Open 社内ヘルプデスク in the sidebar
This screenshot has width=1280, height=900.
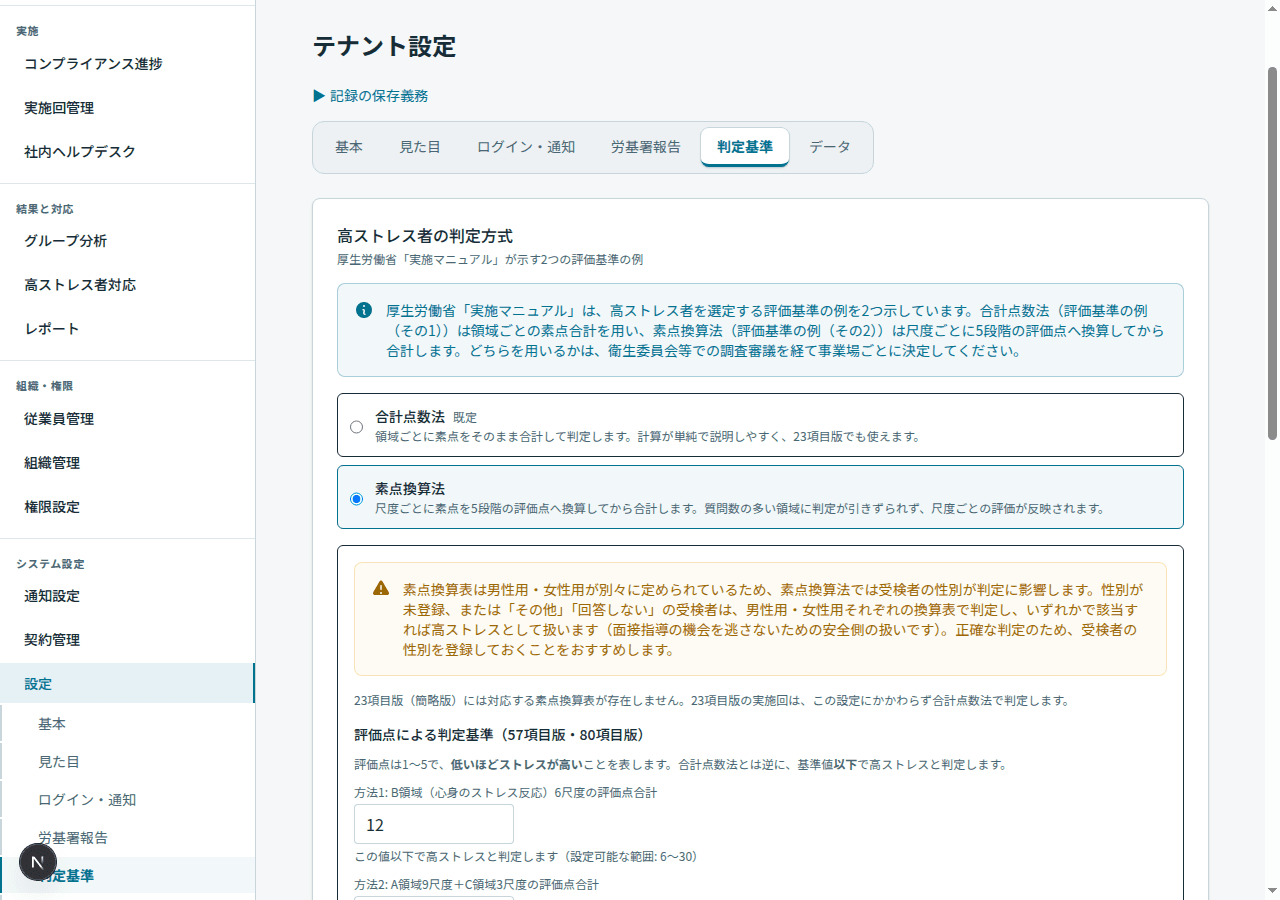coord(127,152)
